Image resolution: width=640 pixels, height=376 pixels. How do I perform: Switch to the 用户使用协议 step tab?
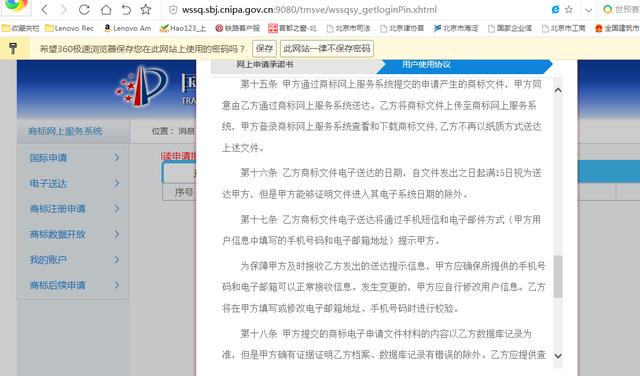click(426, 65)
